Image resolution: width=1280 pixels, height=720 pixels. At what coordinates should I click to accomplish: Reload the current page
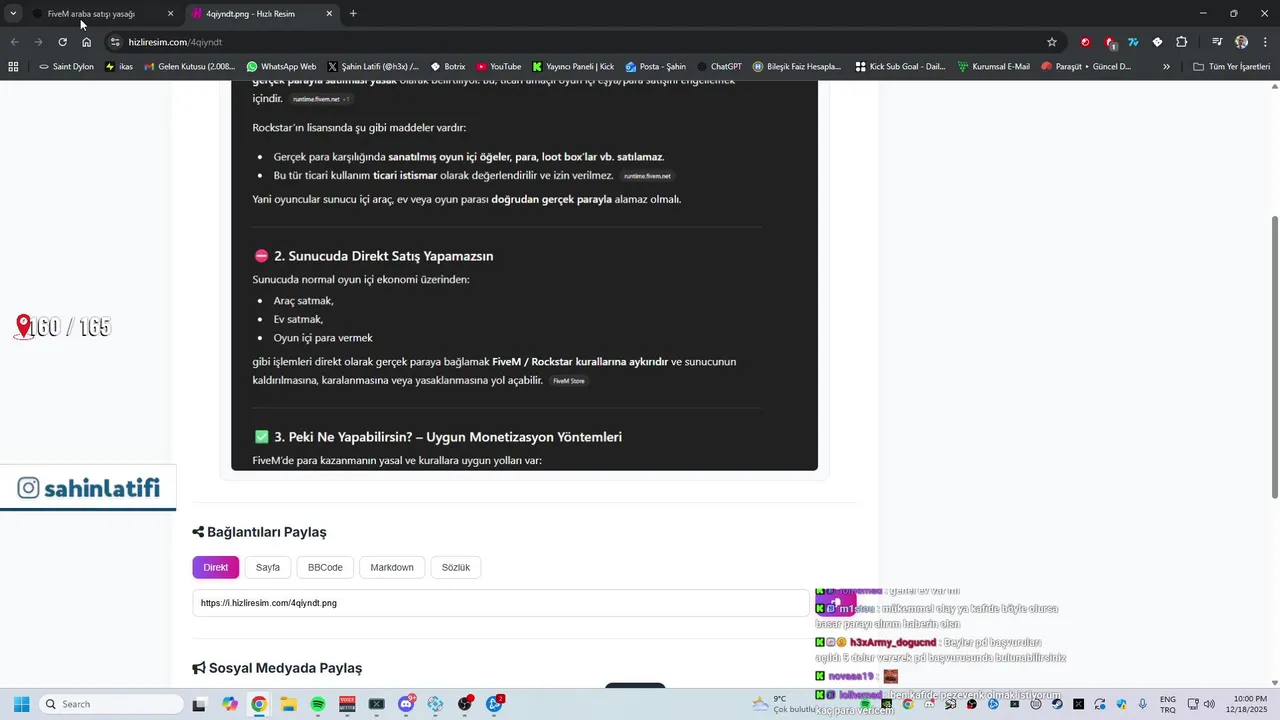[62, 42]
